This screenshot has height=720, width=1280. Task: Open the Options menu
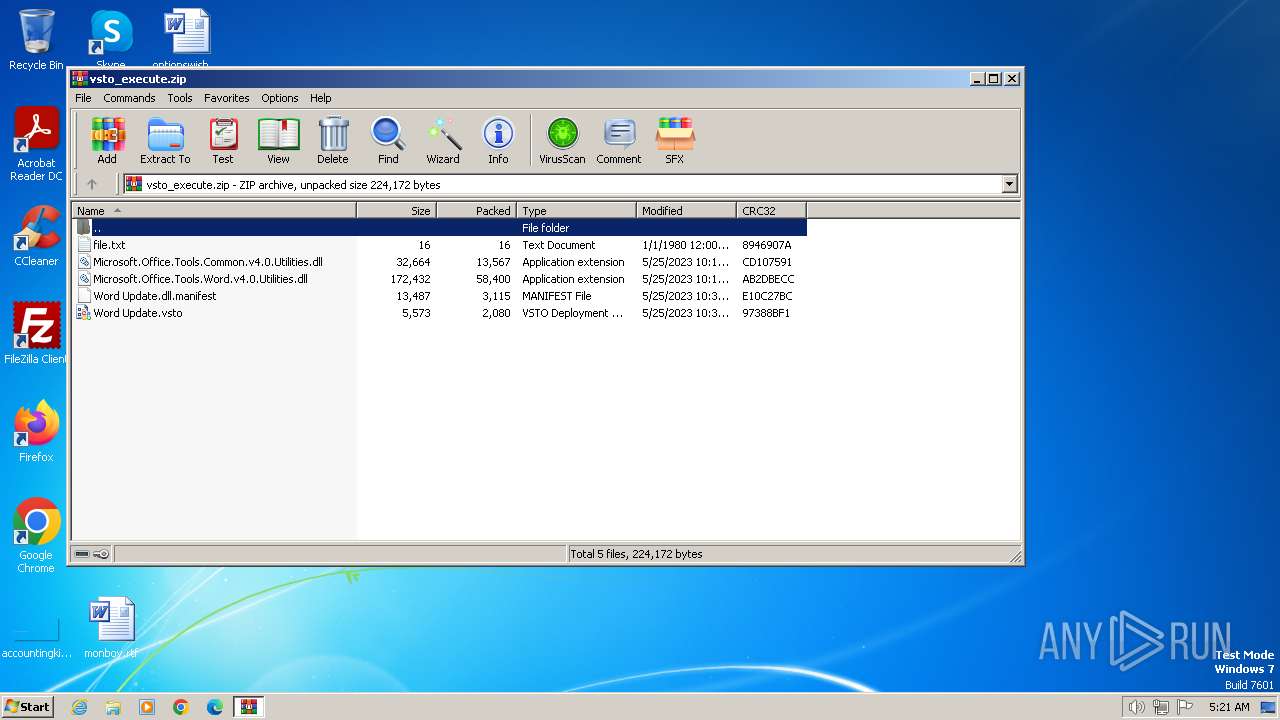pyautogui.click(x=280, y=98)
